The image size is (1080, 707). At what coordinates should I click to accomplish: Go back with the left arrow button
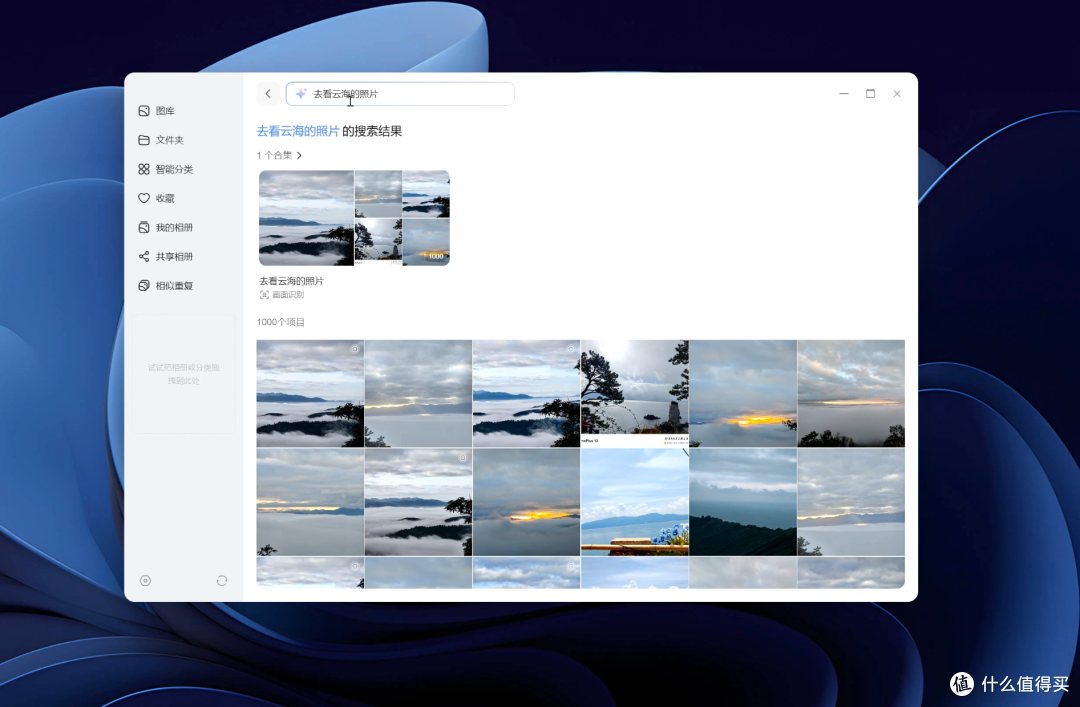[268, 94]
